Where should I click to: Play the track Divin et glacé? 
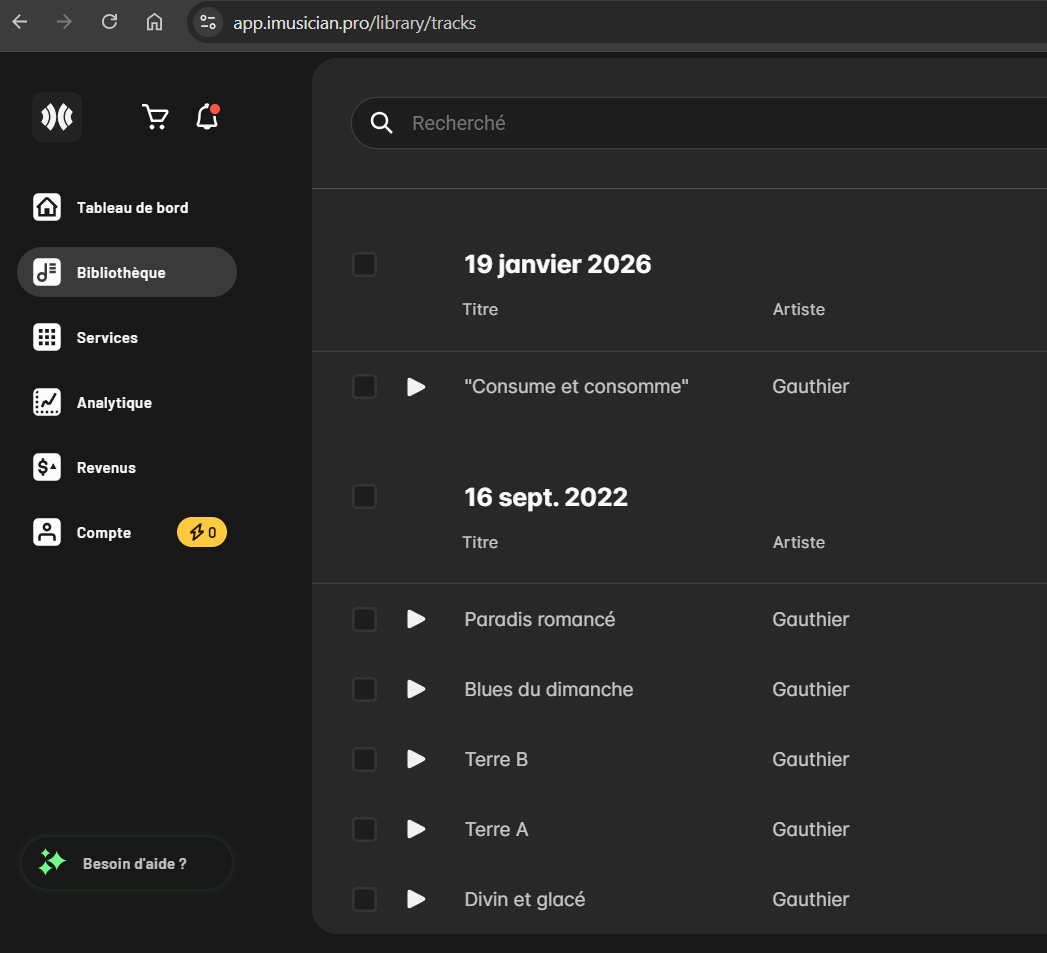click(x=416, y=900)
